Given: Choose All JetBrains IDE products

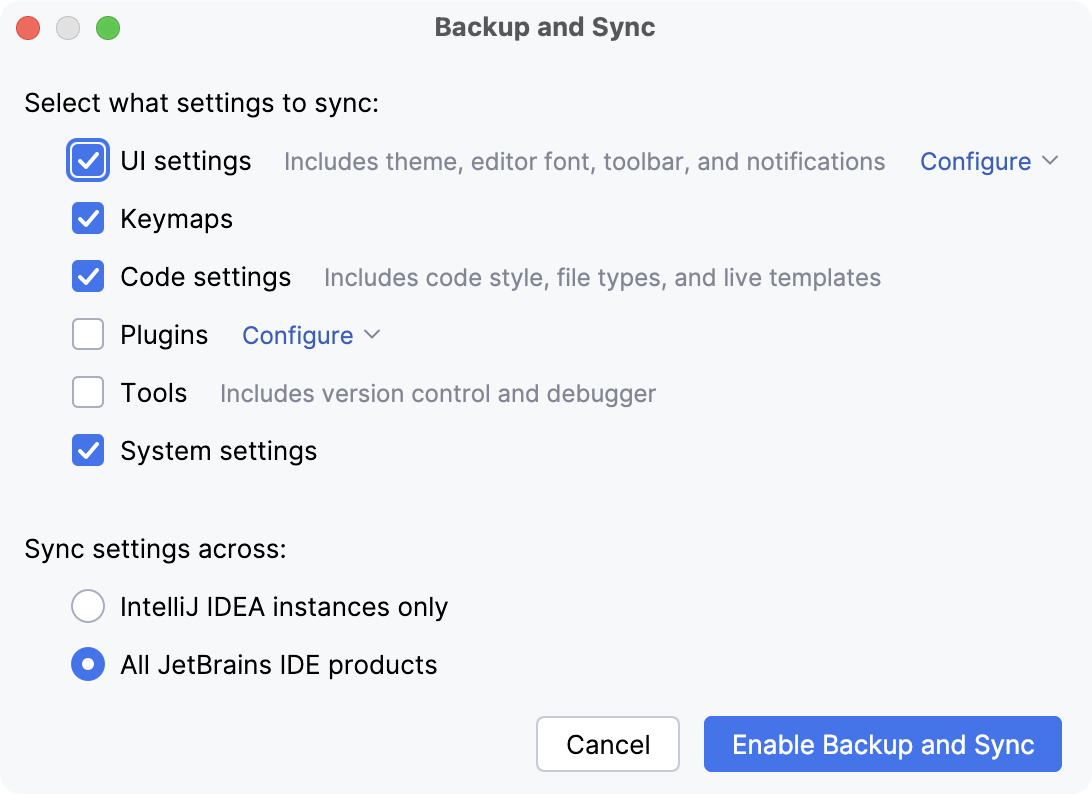Looking at the screenshot, I should 88,664.
